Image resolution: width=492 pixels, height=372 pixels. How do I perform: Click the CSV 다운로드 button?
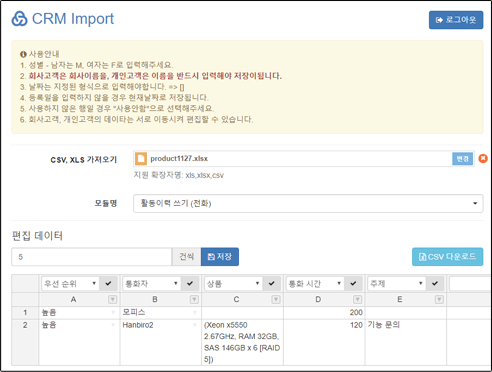[447, 257]
